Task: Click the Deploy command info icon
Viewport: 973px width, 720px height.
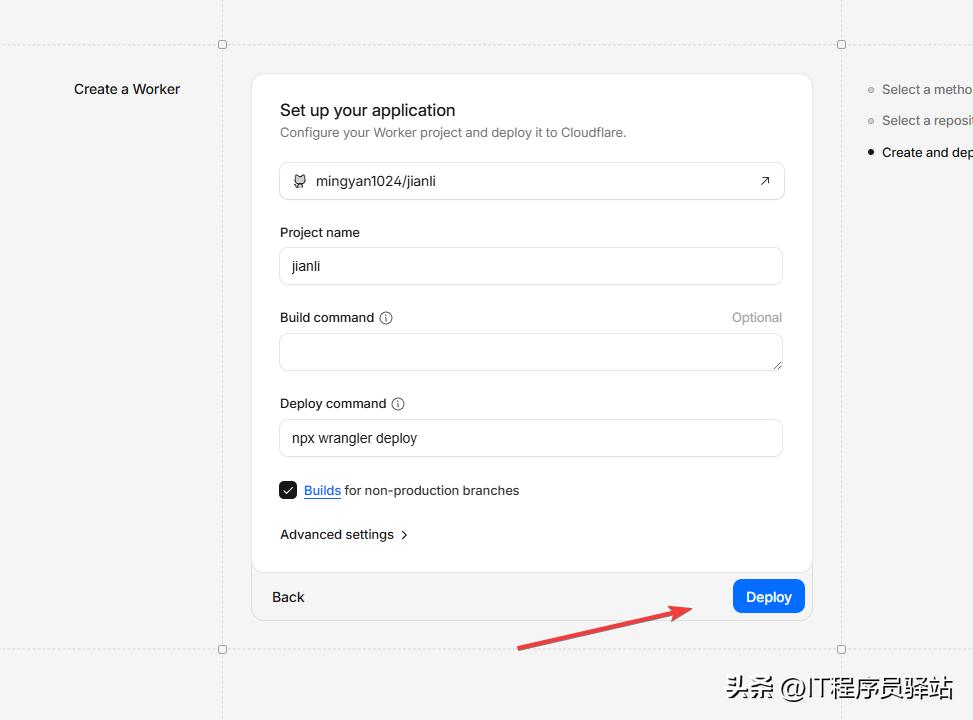Action: [398, 404]
